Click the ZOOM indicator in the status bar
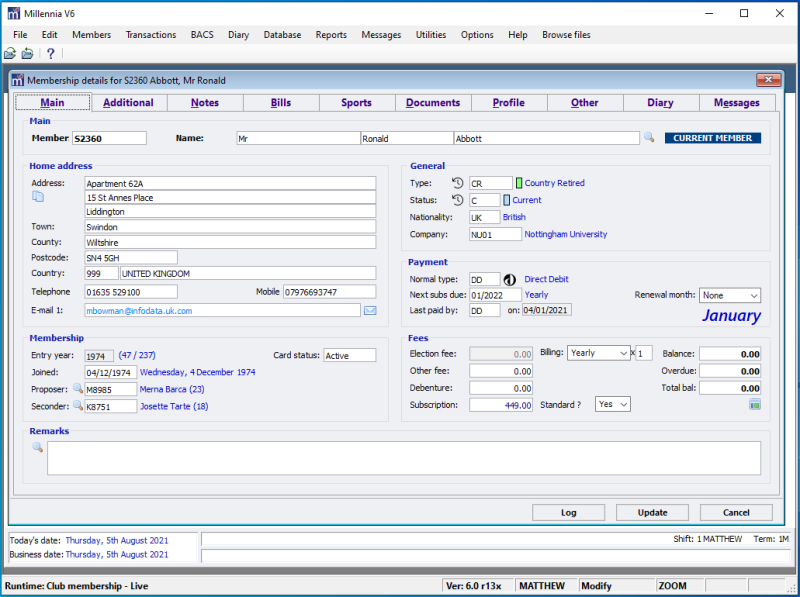The image size is (800, 597). pos(674,585)
